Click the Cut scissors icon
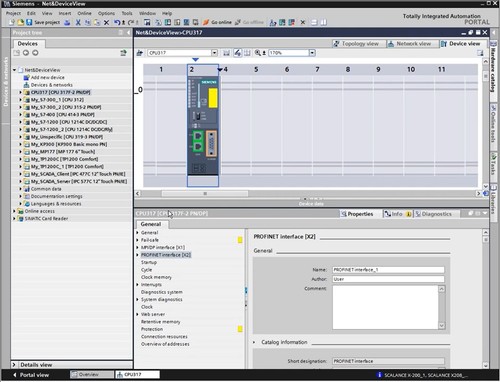 point(78,22)
